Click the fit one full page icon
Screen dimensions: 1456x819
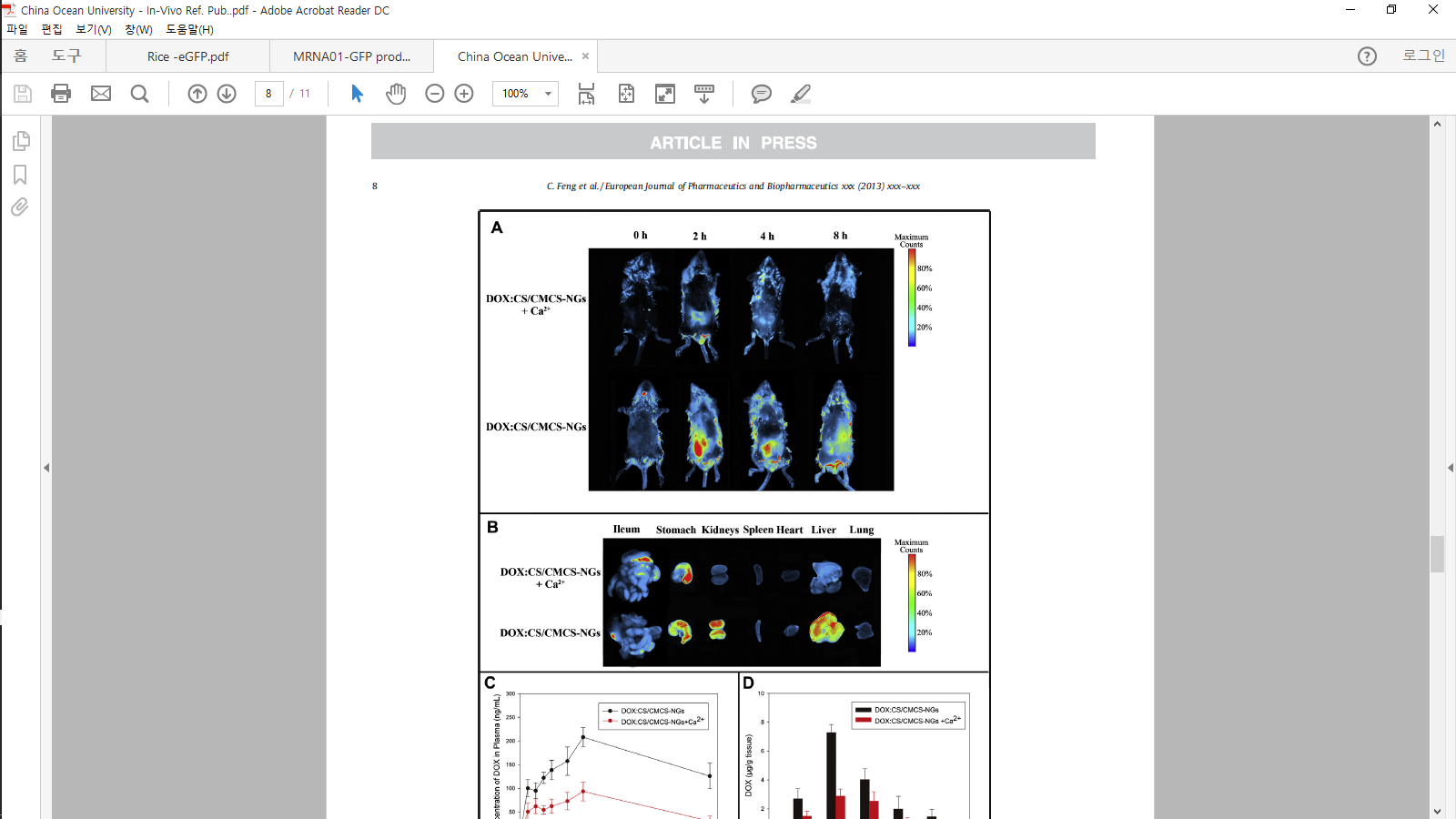tap(626, 94)
